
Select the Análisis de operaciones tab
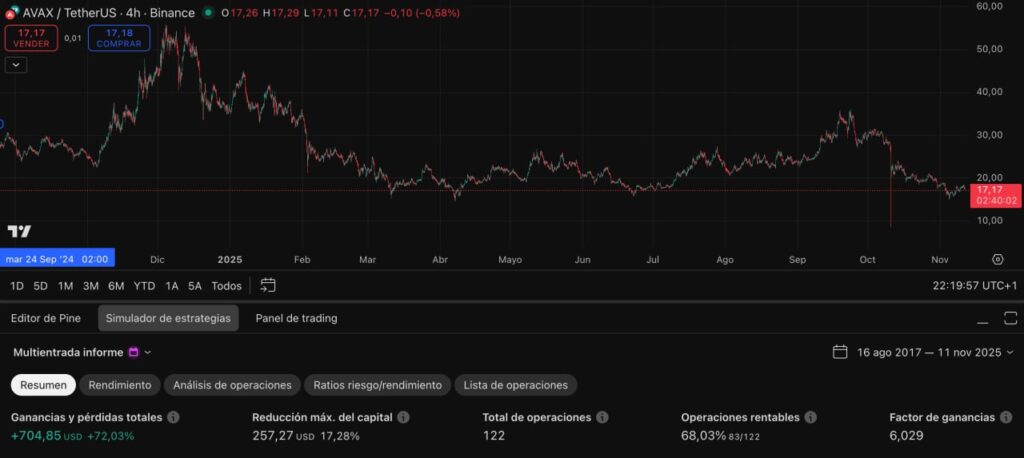tap(232, 385)
